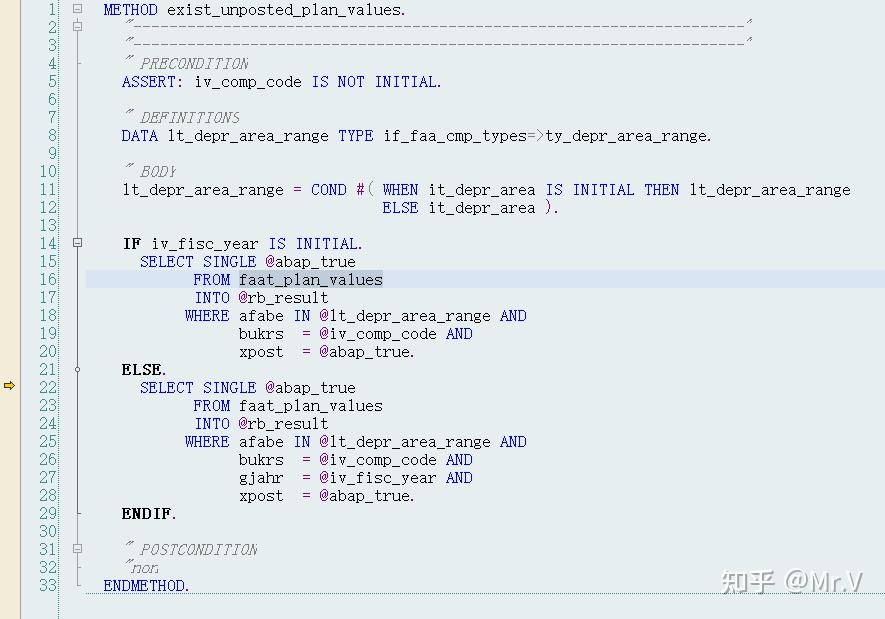Collapse the METHOD block fold marker on line 1
This screenshot has width=885, height=619.
click(76, 9)
